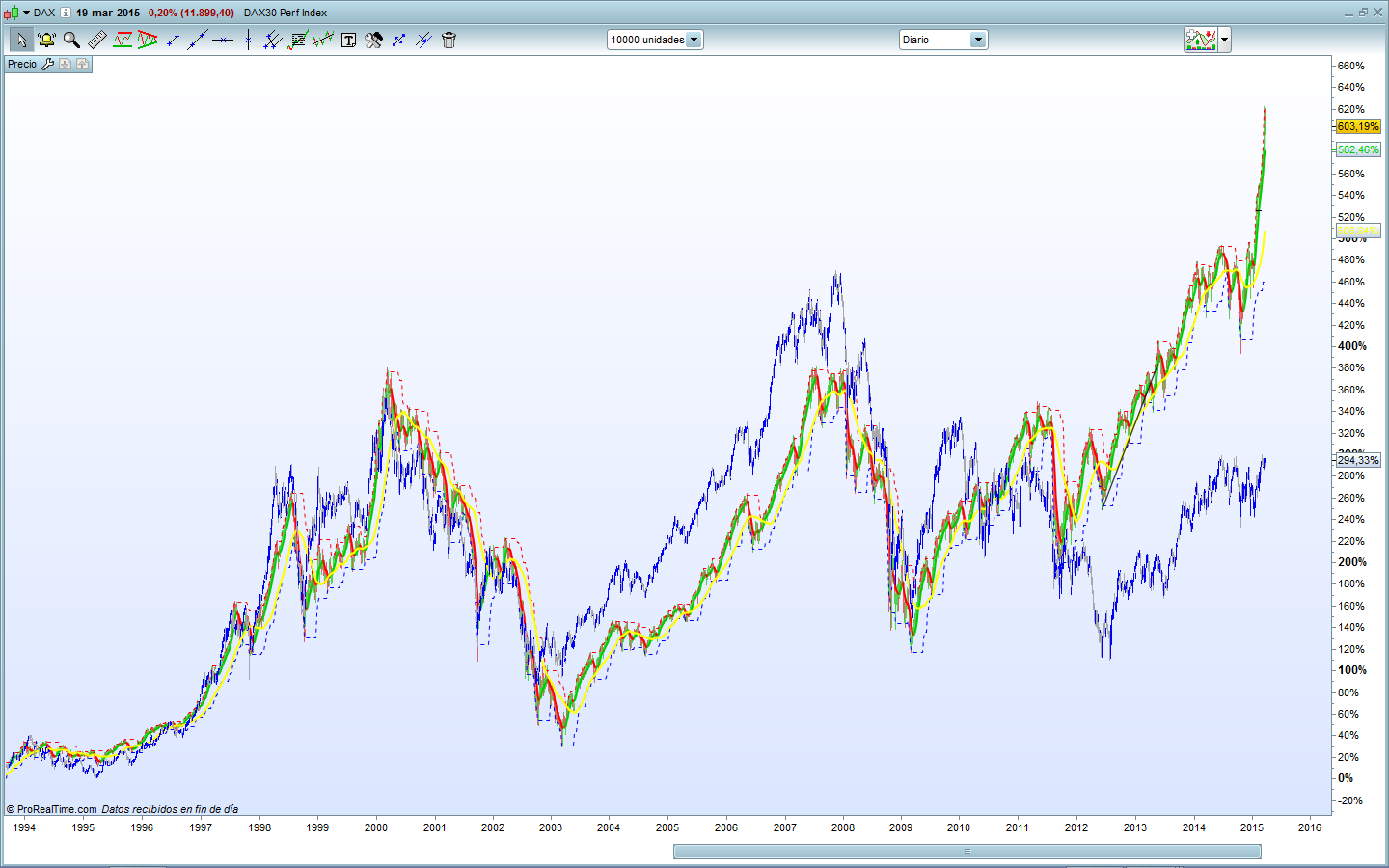Pick the short segment line tool

[x=173, y=40]
